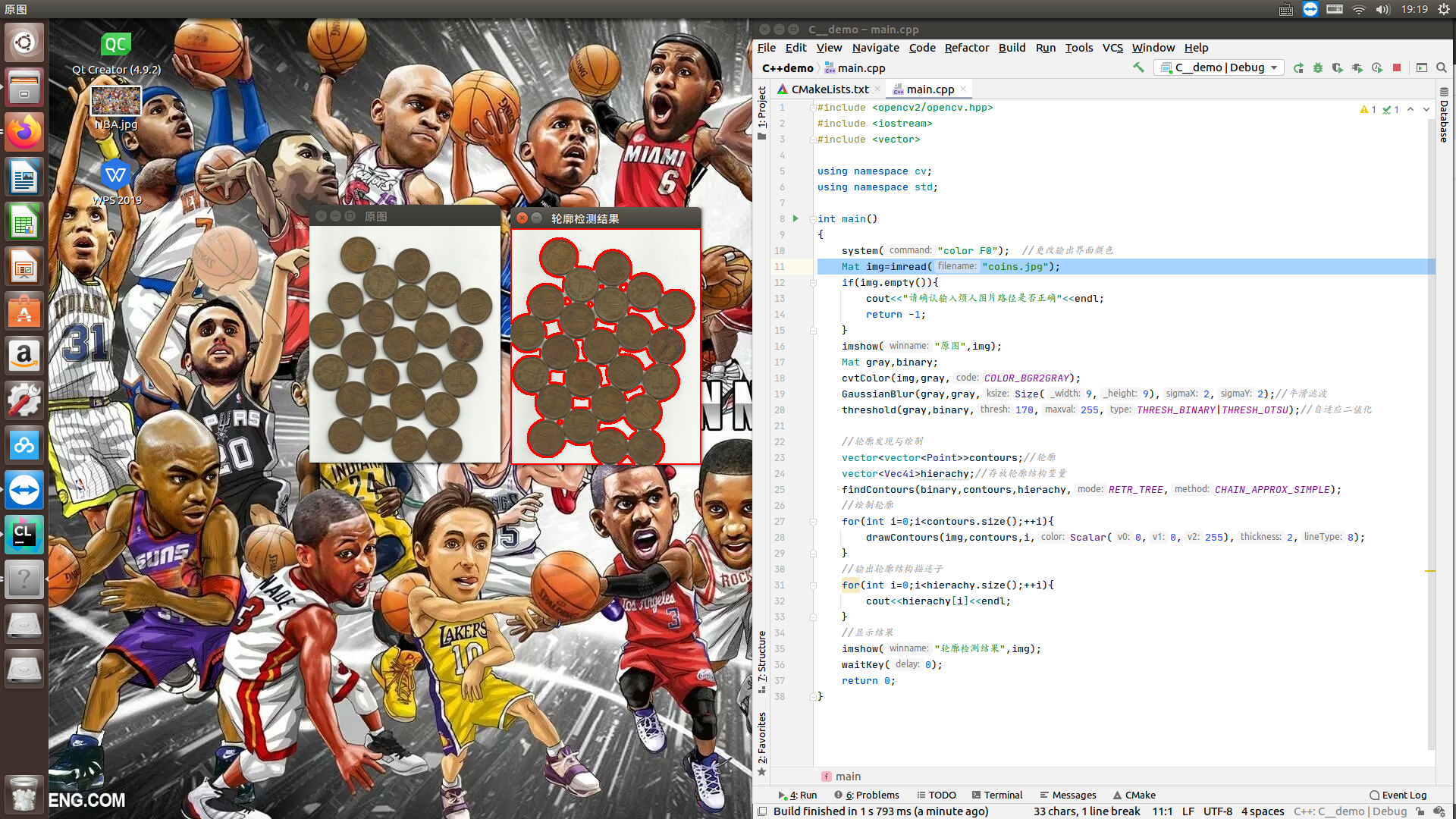
Task: Open the C_demo | Debug configuration dropdown
Action: point(1219,67)
